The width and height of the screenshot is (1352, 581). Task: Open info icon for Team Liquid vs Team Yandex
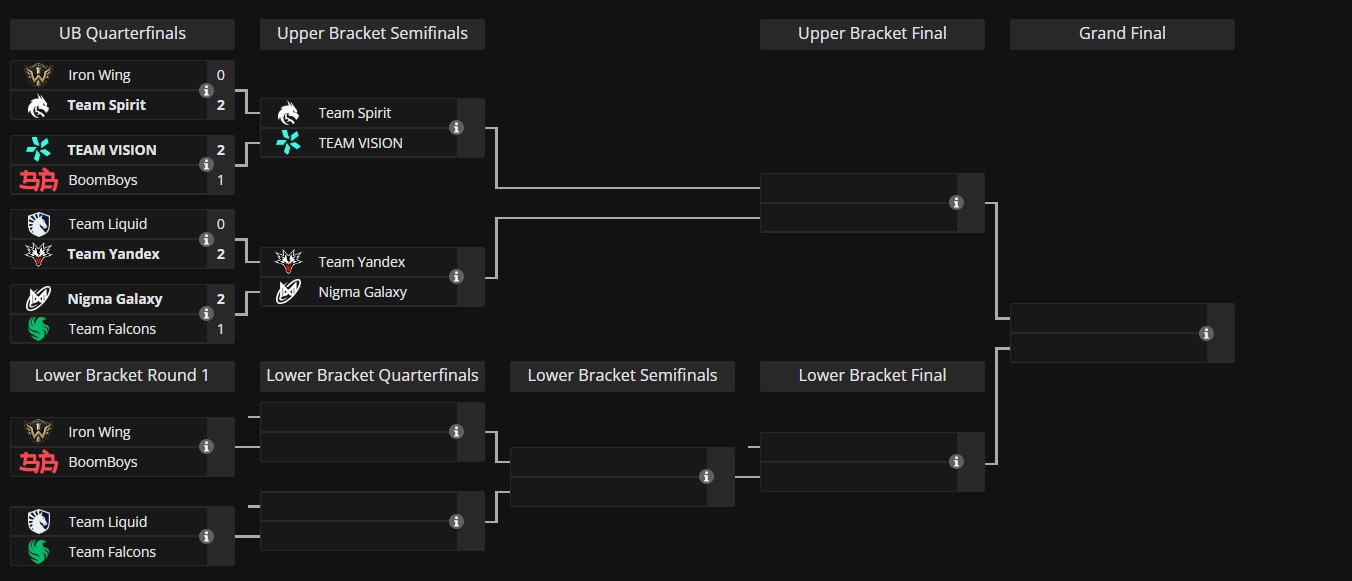[x=206, y=239]
